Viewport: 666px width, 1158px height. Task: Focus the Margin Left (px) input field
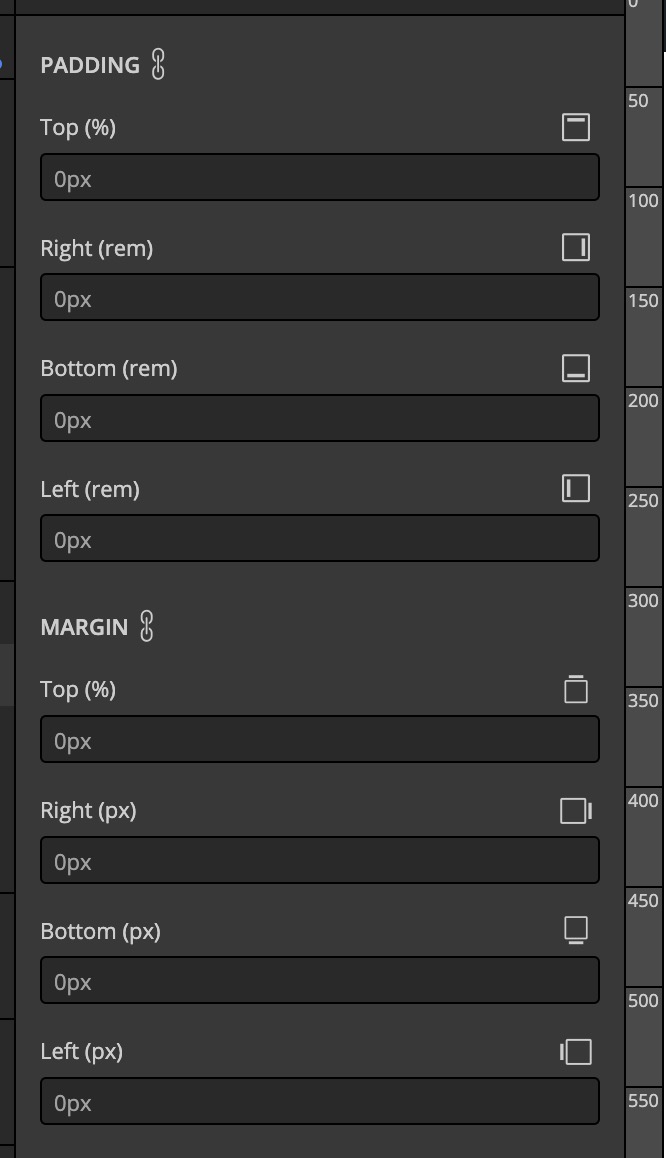[320, 1101]
